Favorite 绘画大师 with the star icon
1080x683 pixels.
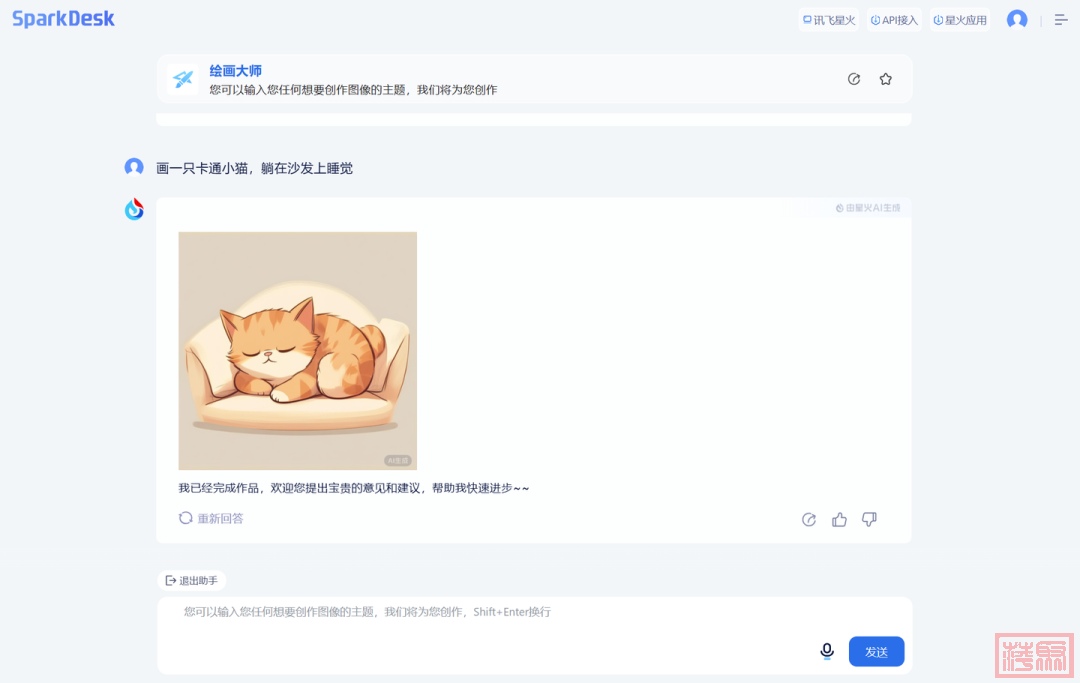pyautogui.click(x=885, y=79)
